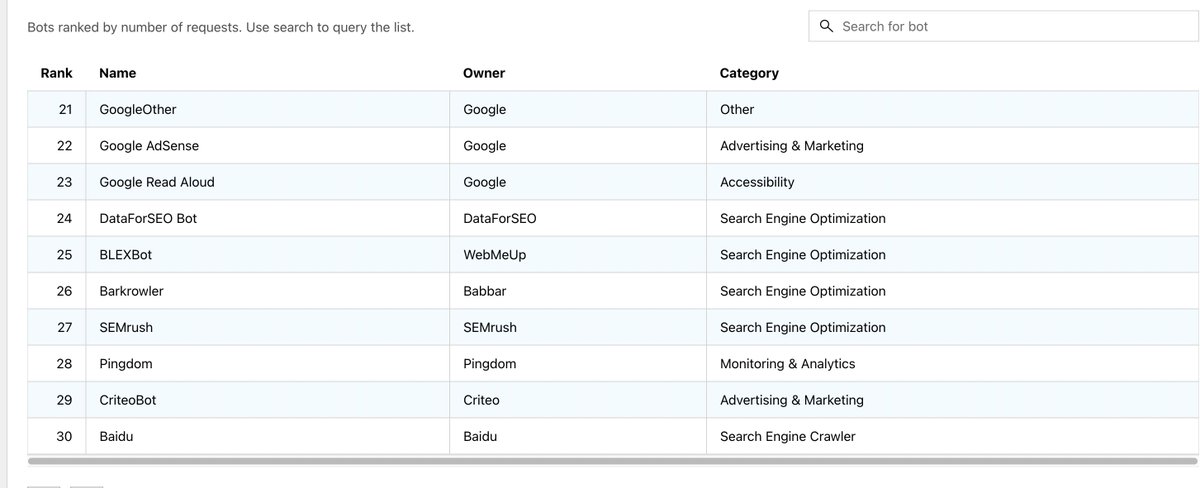Click the Search Engine Crawler category cell

pyautogui.click(x=951, y=436)
